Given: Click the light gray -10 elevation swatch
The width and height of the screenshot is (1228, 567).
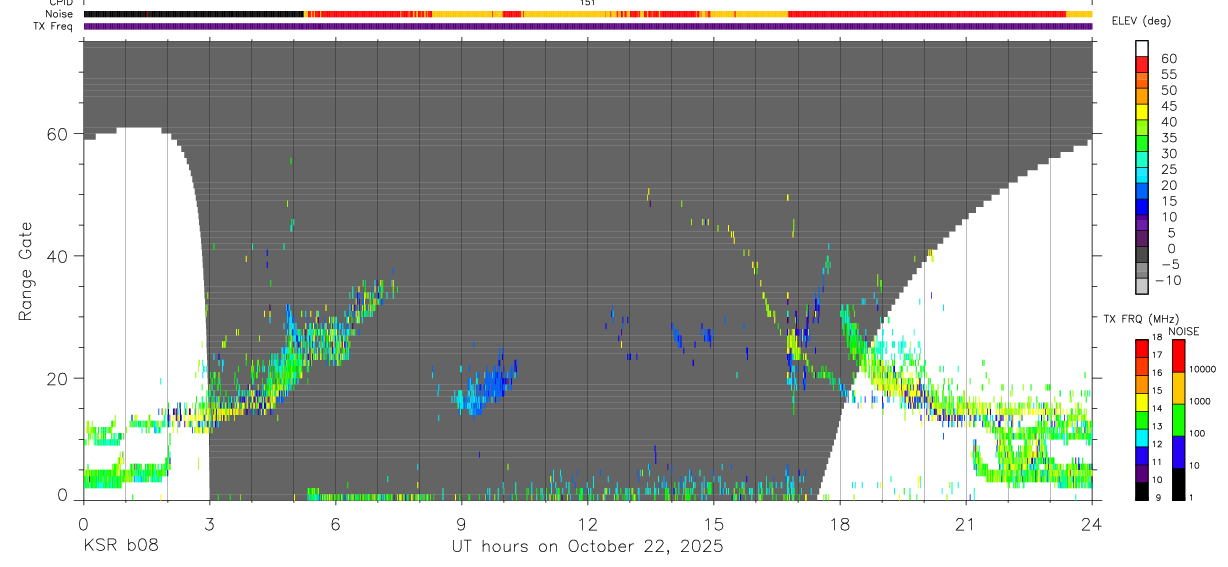Looking at the screenshot, I should [1142, 286].
